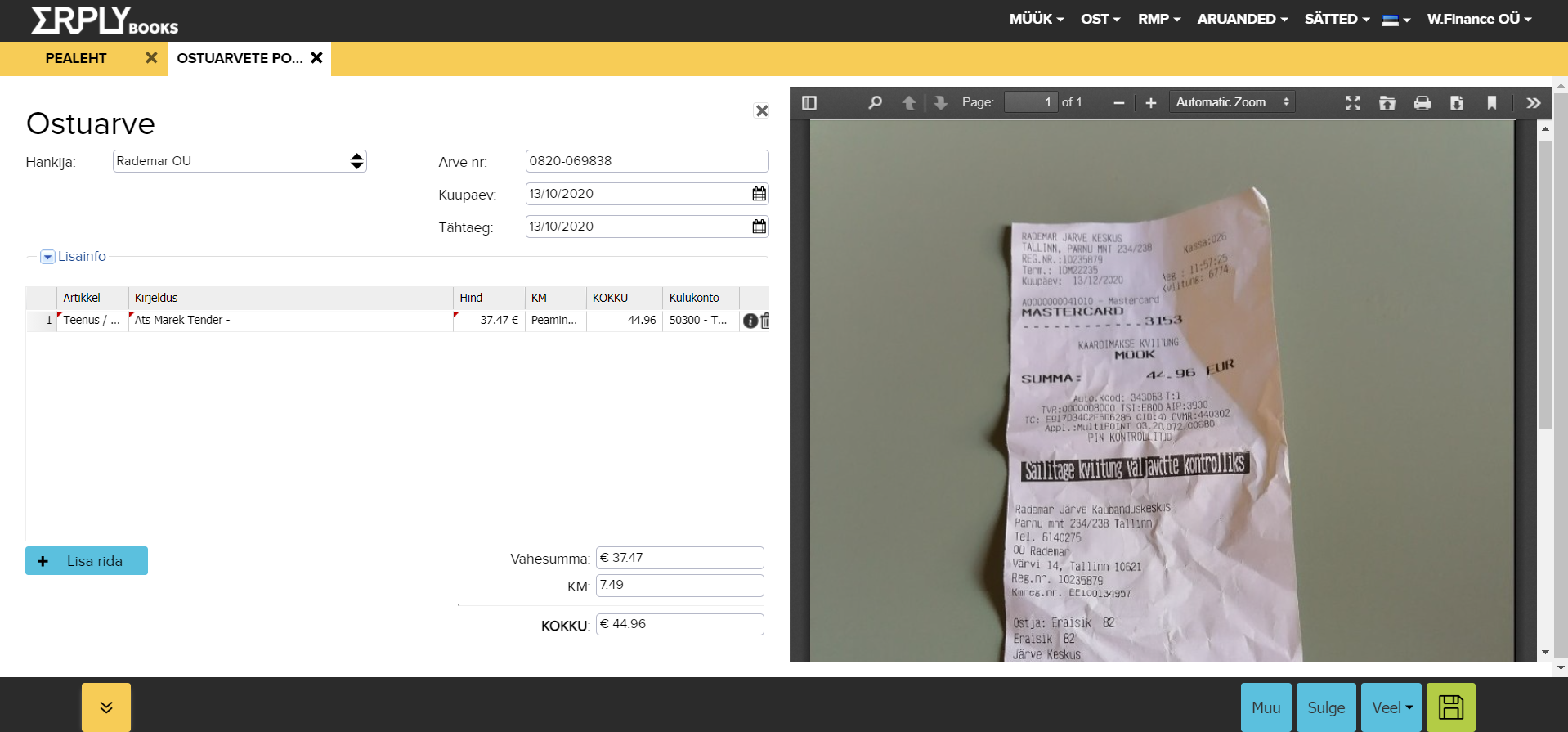
Task: Open the SÄTTED menu
Action: [1337, 19]
